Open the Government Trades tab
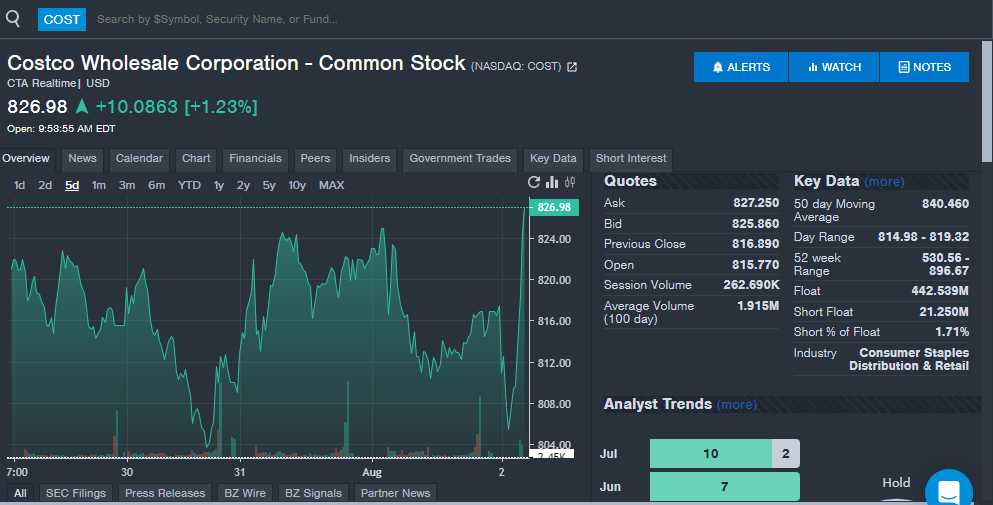The width and height of the screenshot is (993, 505). 460,159
